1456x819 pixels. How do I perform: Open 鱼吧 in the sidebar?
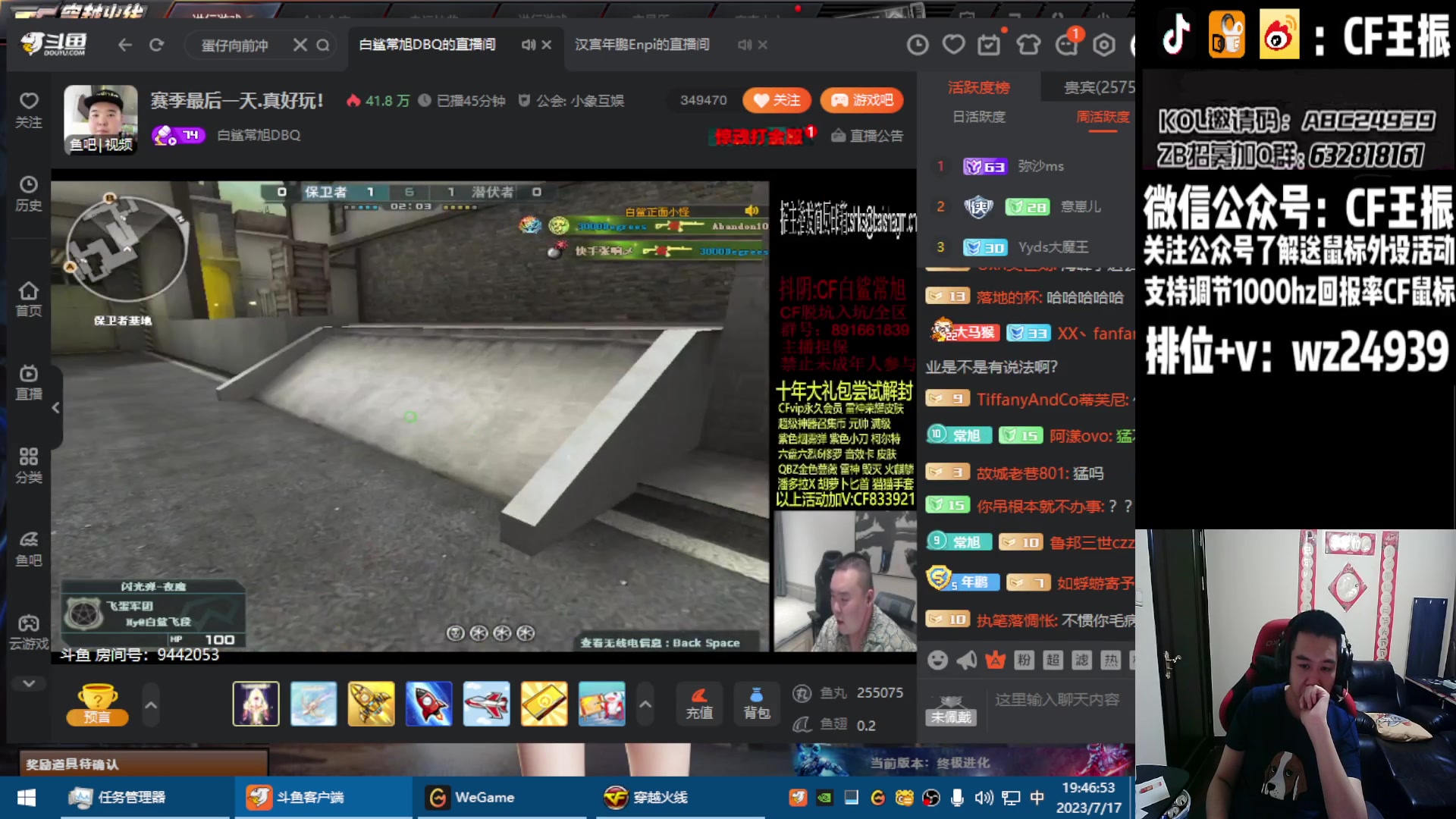pos(29,549)
